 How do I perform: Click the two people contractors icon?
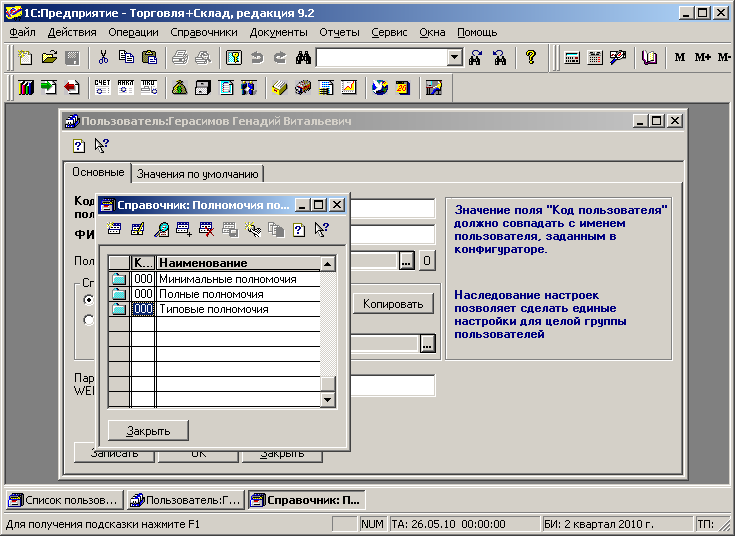coord(248,87)
